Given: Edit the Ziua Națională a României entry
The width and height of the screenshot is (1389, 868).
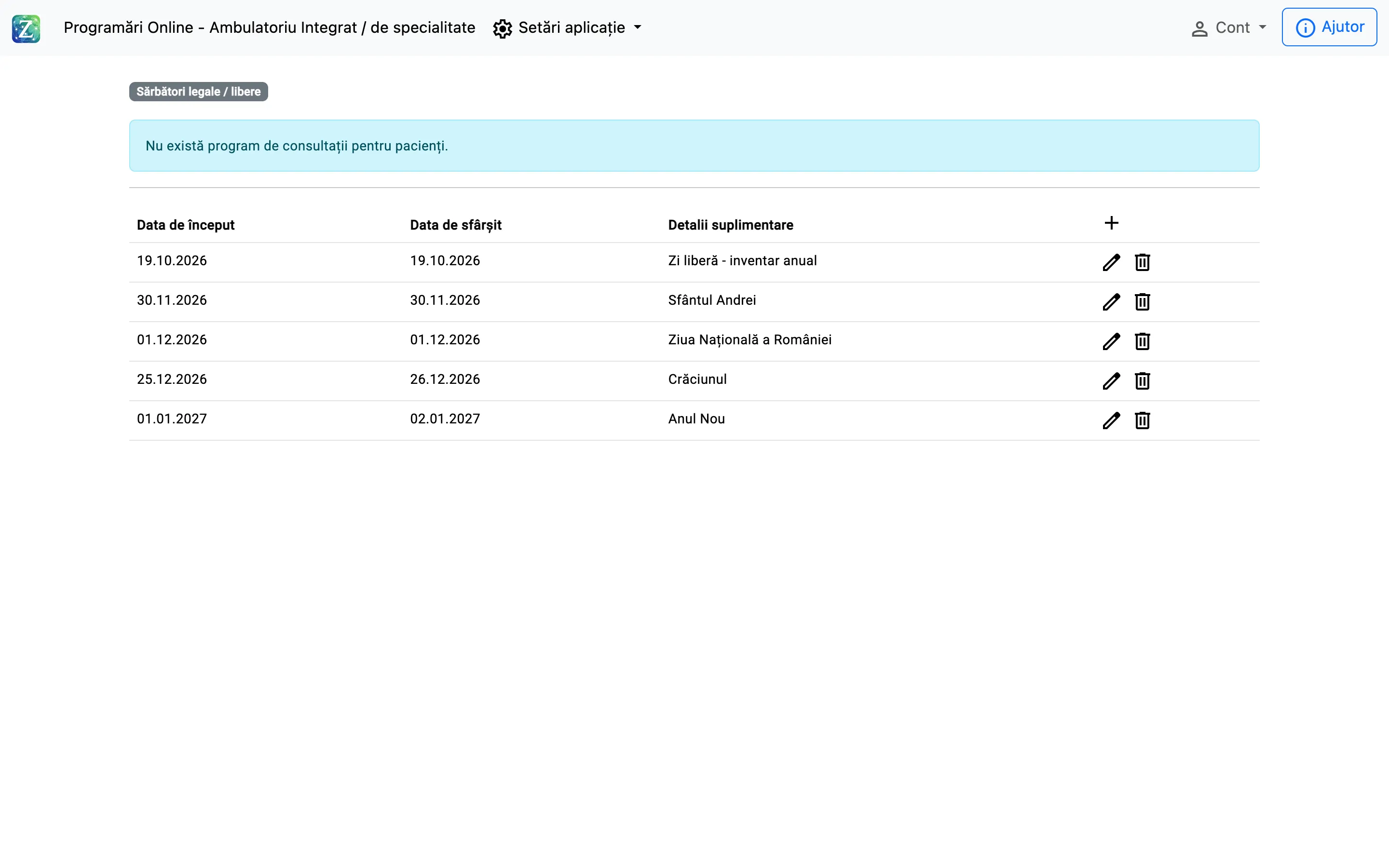Looking at the screenshot, I should pos(1111,341).
